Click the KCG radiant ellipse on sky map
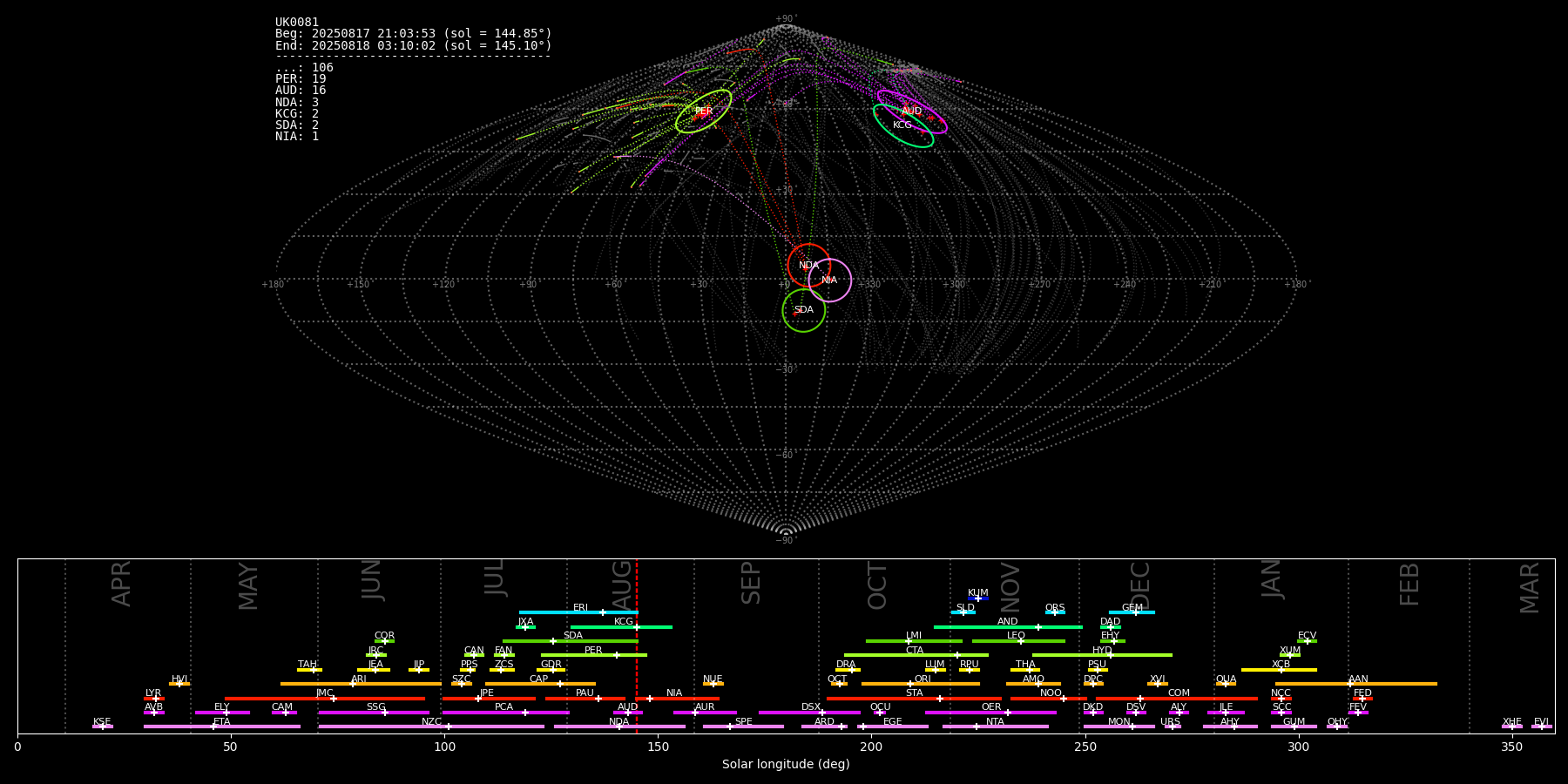The height and width of the screenshot is (784, 1568). coord(903,125)
